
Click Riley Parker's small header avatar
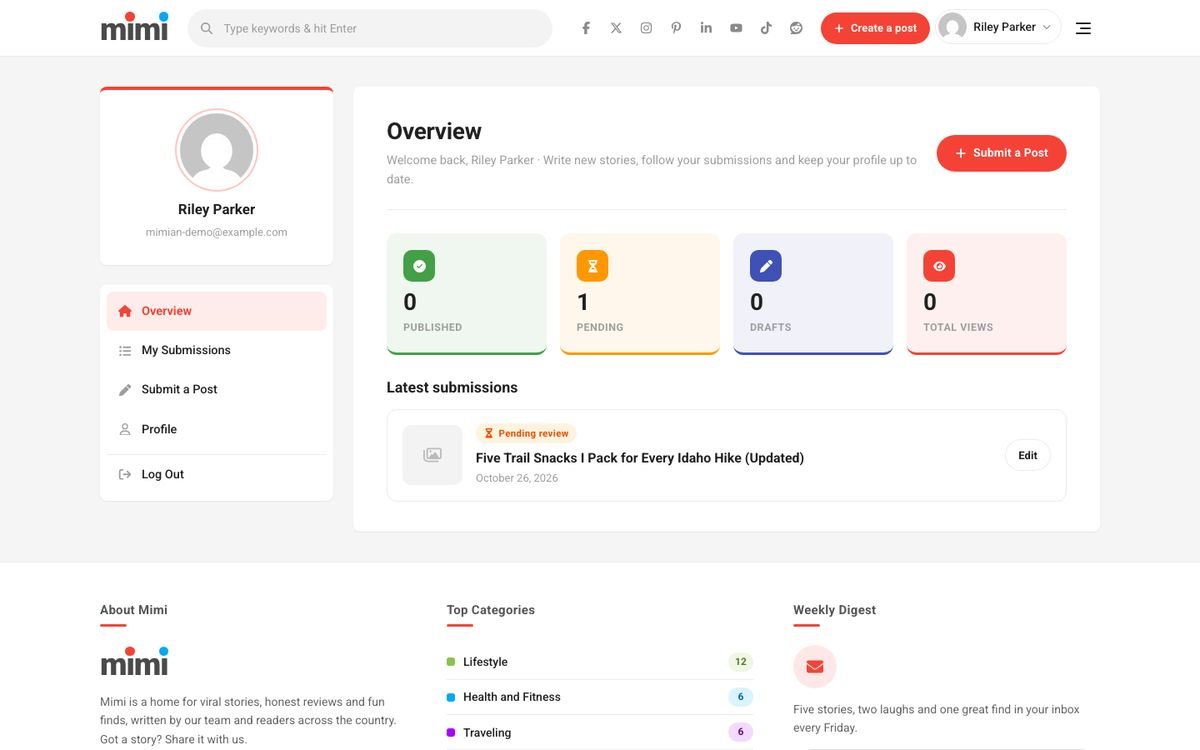[x=953, y=27]
